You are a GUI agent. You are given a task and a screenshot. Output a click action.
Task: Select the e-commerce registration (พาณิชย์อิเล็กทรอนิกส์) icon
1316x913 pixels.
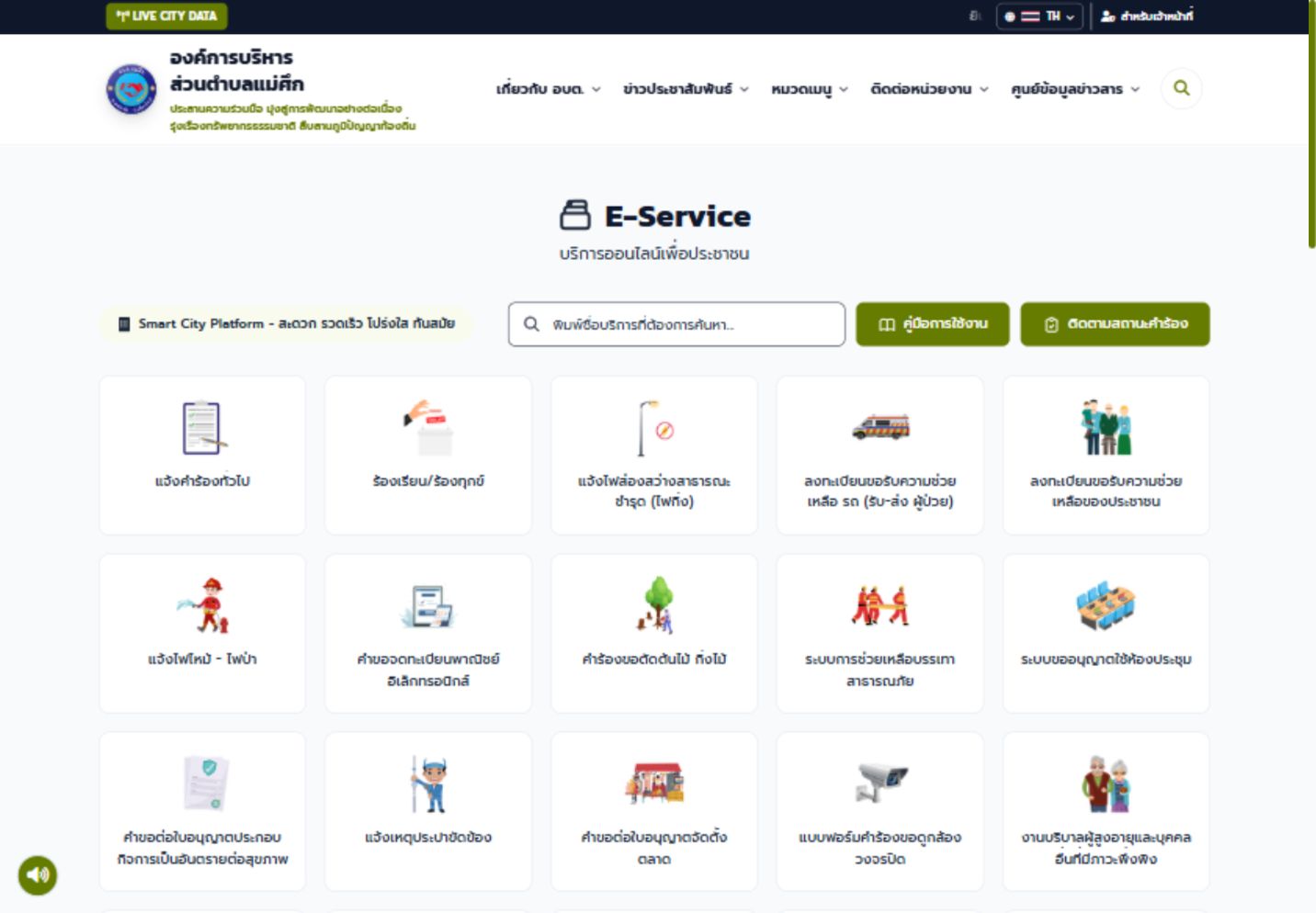428,606
